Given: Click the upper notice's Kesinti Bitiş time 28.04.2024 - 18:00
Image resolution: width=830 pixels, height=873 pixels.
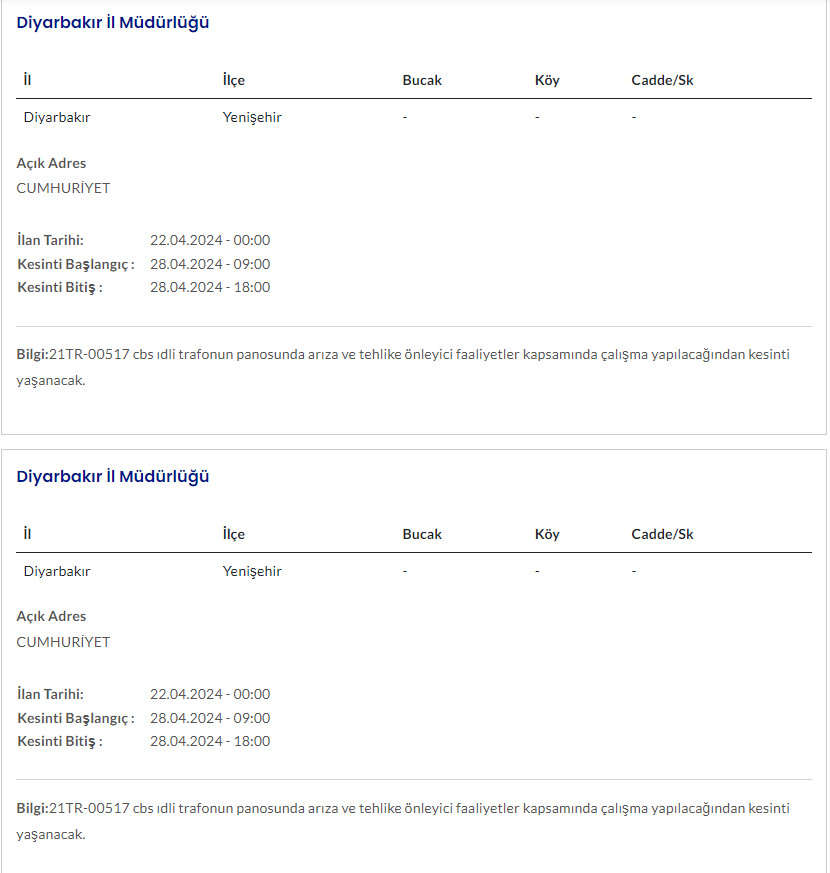Looking at the screenshot, I should pyautogui.click(x=210, y=287).
